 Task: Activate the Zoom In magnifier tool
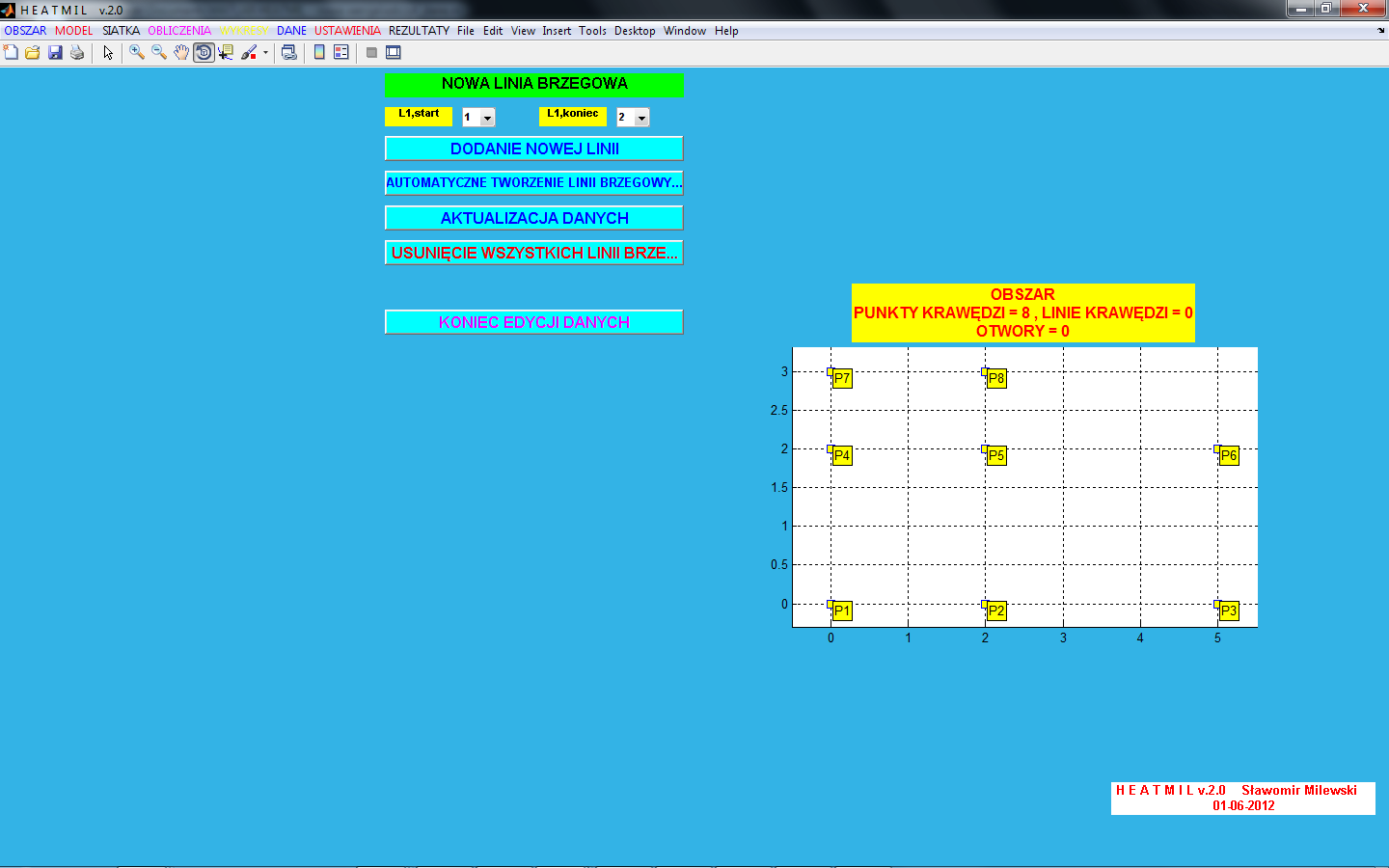pyautogui.click(x=137, y=53)
